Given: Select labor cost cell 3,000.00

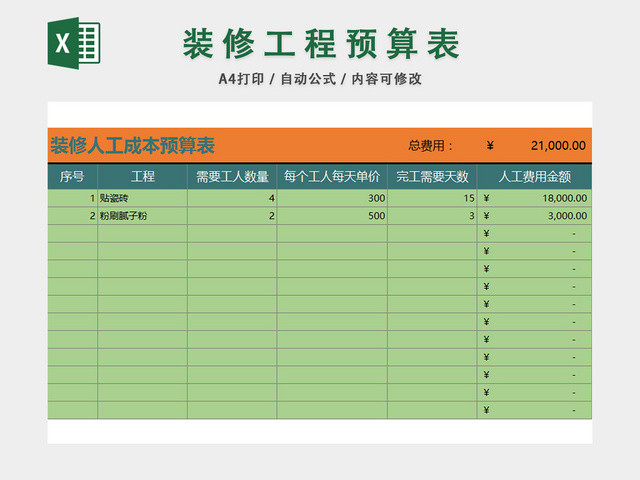Looking at the screenshot, I should tap(534, 216).
